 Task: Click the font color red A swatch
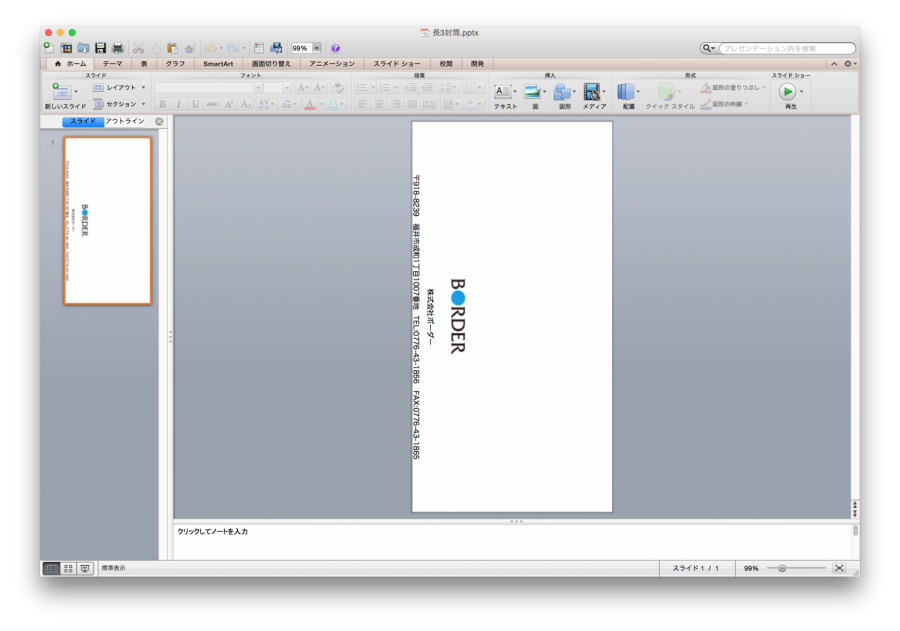(309, 104)
